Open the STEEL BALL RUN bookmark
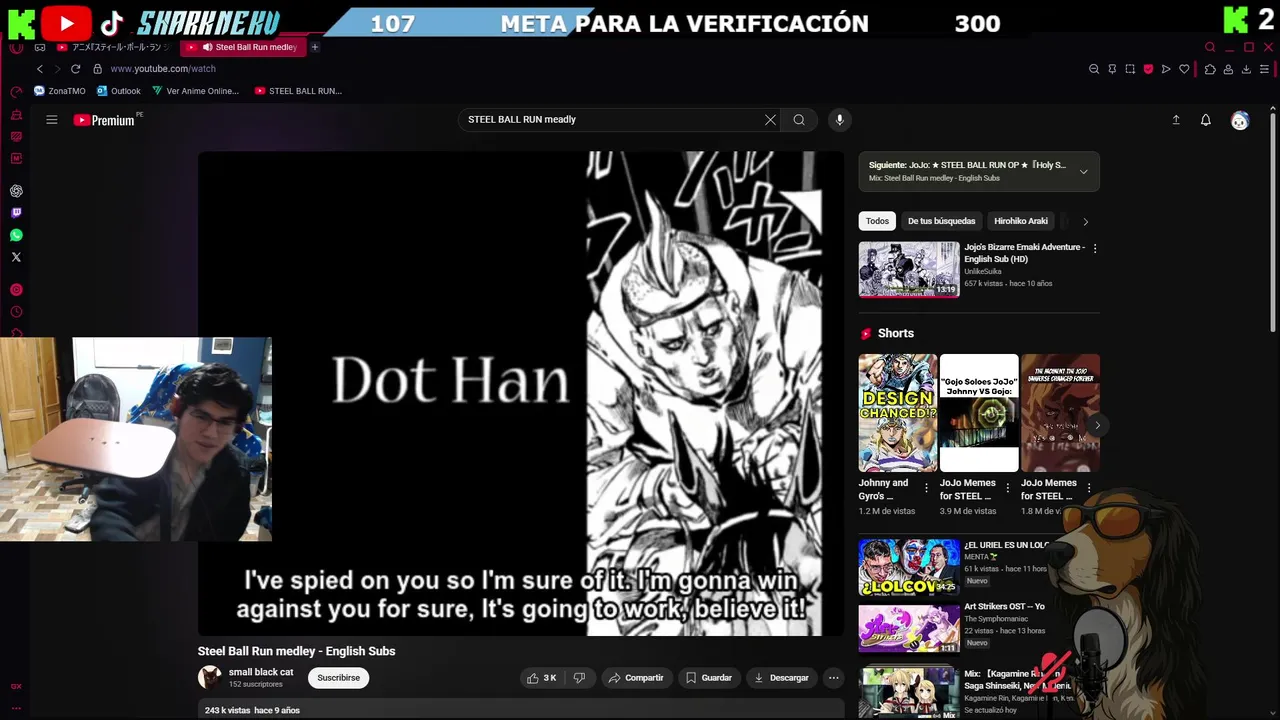Viewport: 1280px width, 720px height. [298, 91]
